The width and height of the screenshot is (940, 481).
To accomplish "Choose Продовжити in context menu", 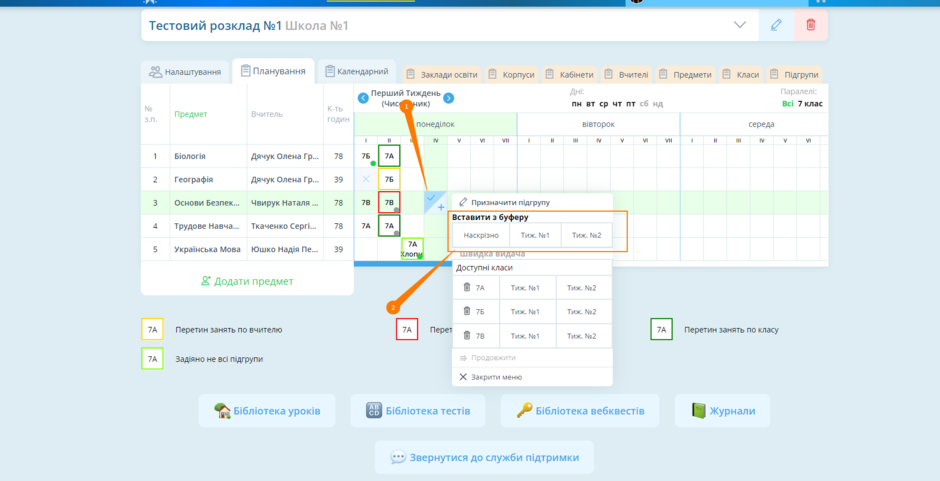I will (x=532, y=357).
